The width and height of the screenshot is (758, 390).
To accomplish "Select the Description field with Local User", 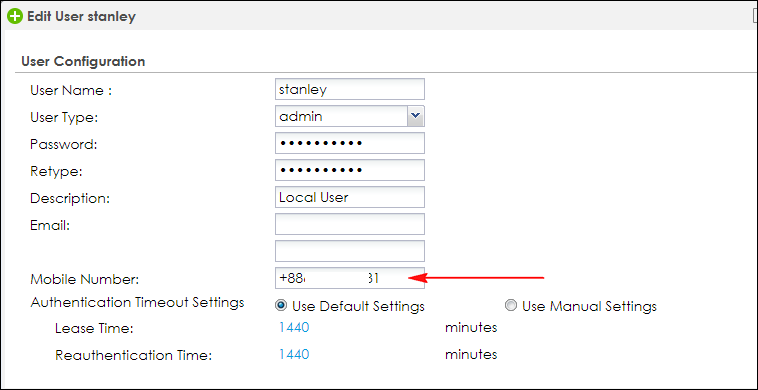I will 350,197.
